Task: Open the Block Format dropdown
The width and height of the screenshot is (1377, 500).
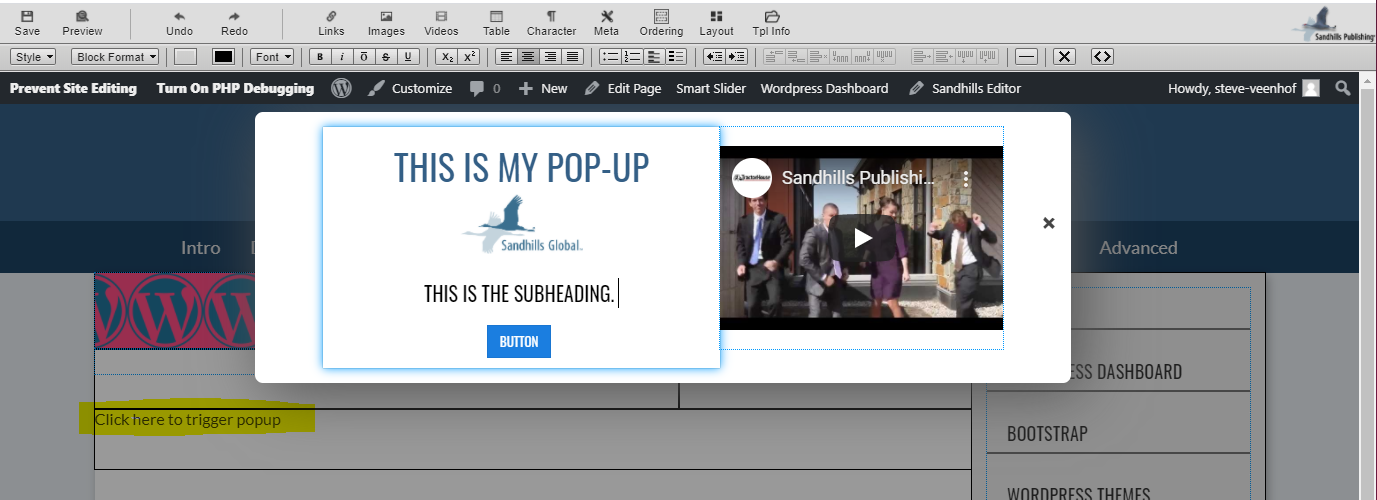Action: point(115,57)
